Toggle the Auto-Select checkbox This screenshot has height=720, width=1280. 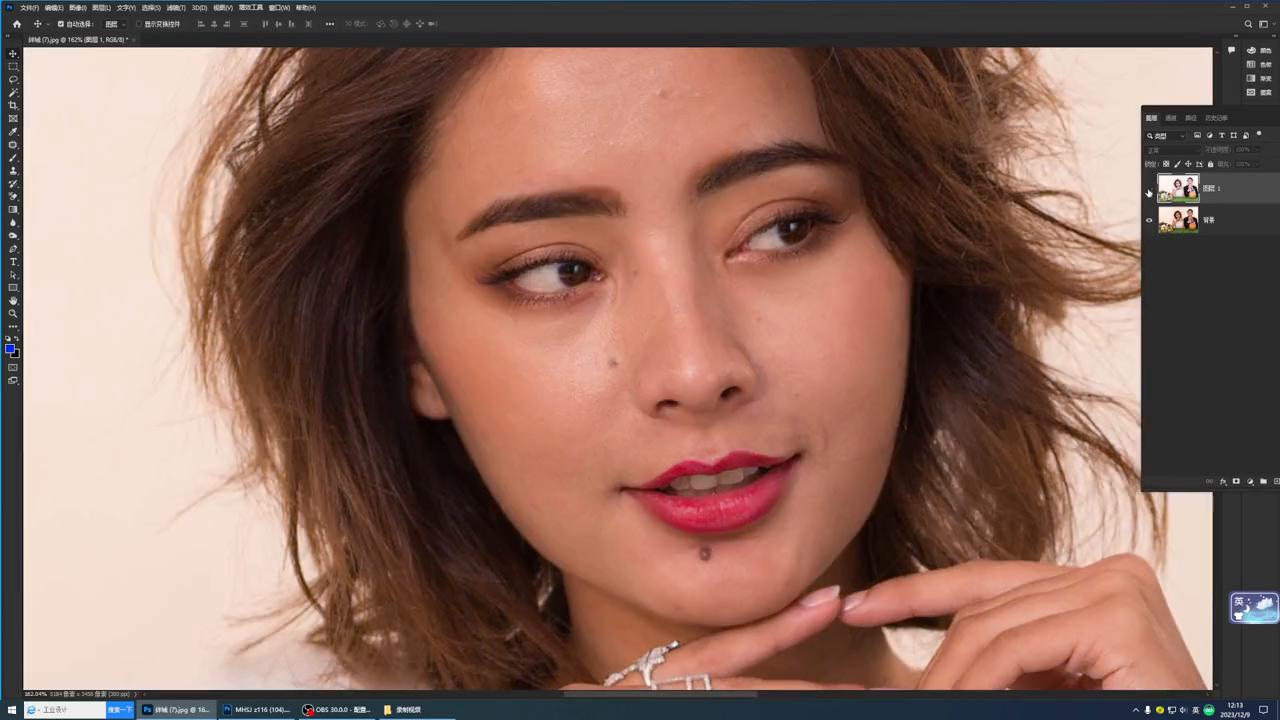[x=60, y=24]
